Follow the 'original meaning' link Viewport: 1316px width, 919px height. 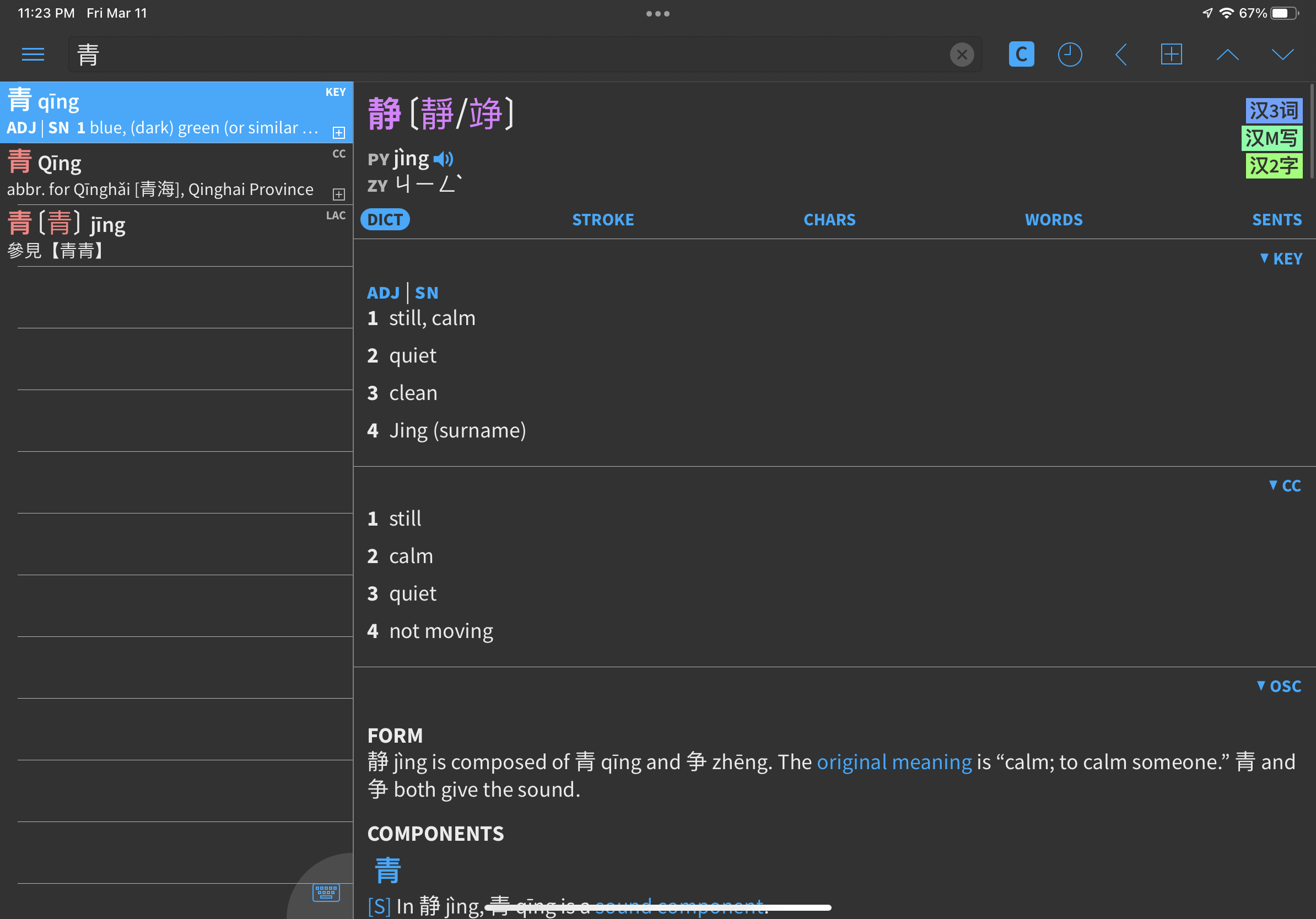point(894,762)
